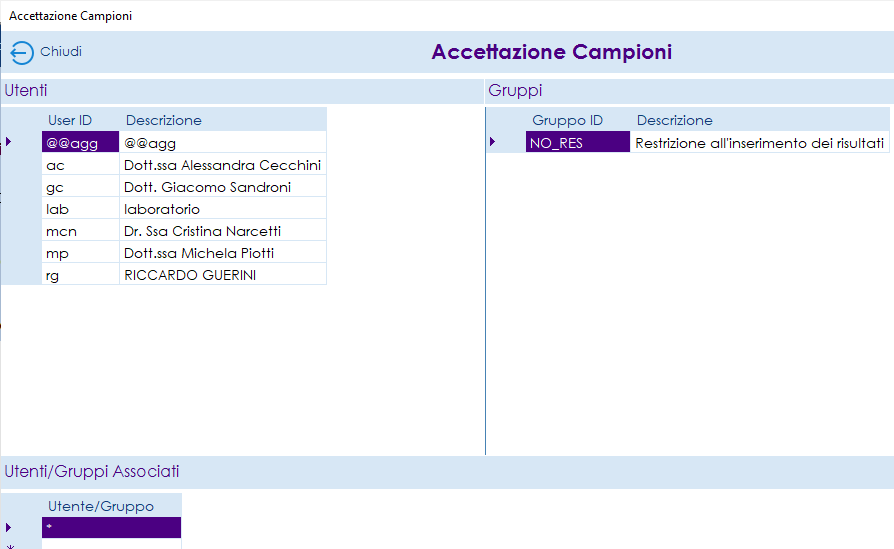Select Restrizione all'inserimento dei risultati cell
Image resolution: width=894 pixels, height=549 pixels.
click(x=760, y=142)
